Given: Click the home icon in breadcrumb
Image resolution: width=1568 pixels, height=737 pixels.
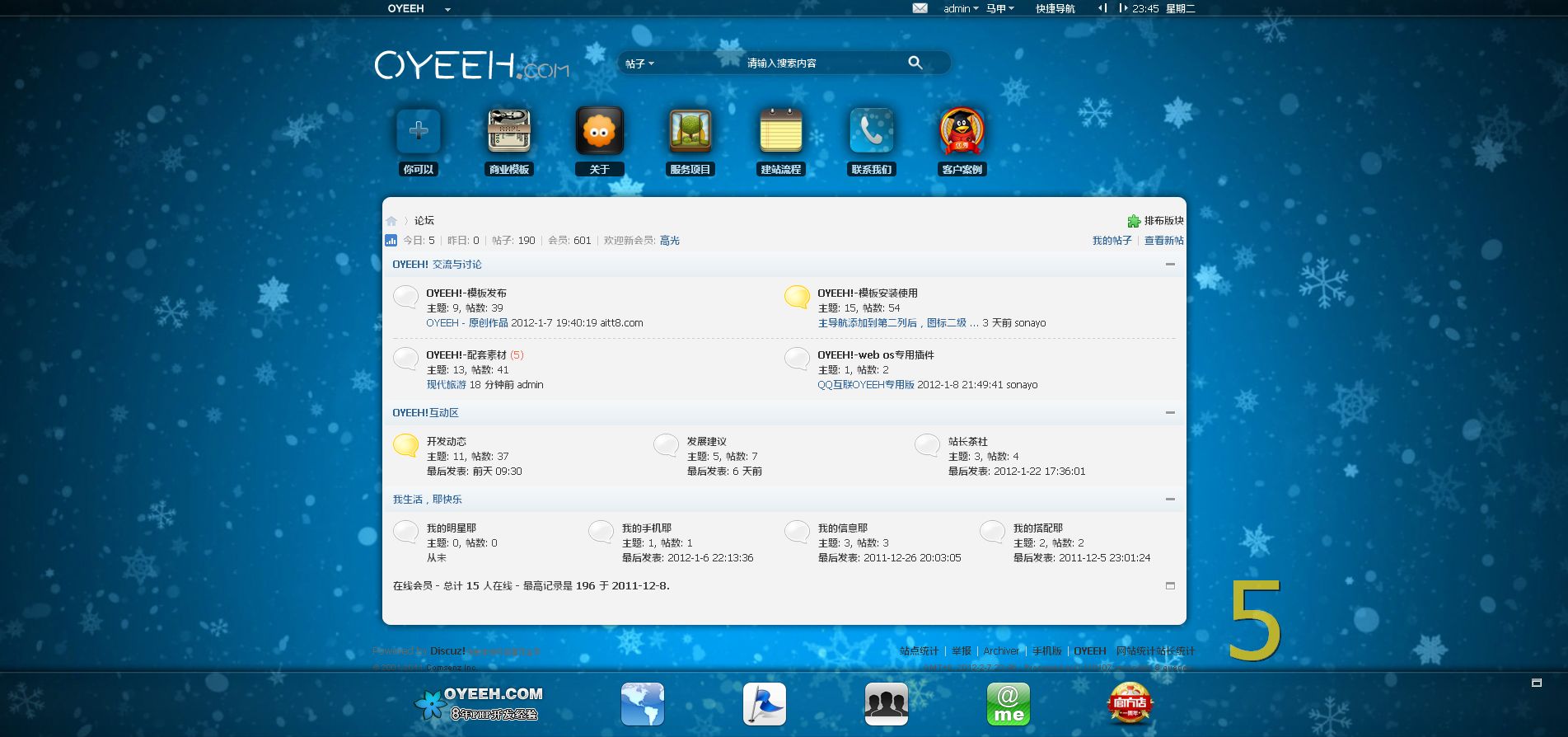Looking at the screenshot, I should point(391,221).
